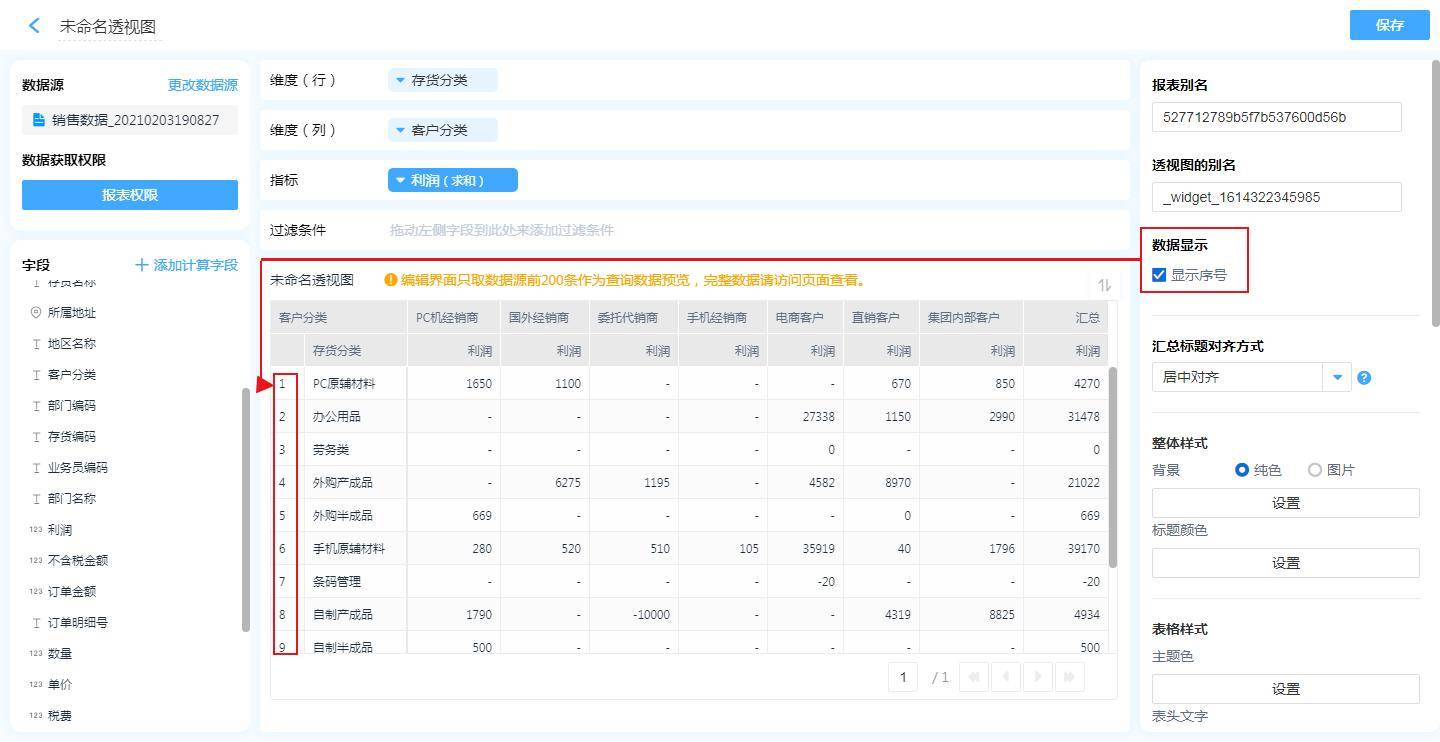Click the 手机原辅材料 row label
Viewport: 1440px width, 742px height.
click(349, 549)
